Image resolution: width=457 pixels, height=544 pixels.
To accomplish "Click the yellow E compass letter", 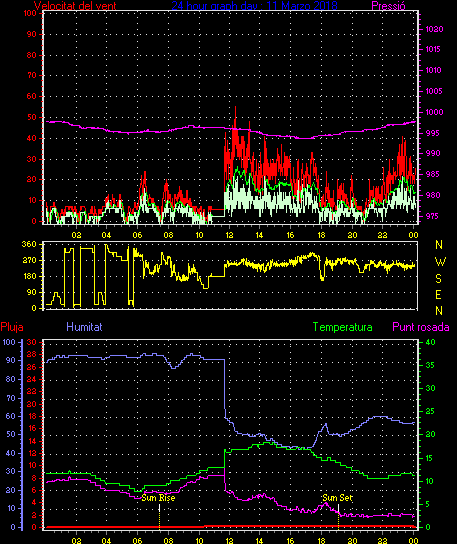I will pyautogui.click(x=439, y=295).
